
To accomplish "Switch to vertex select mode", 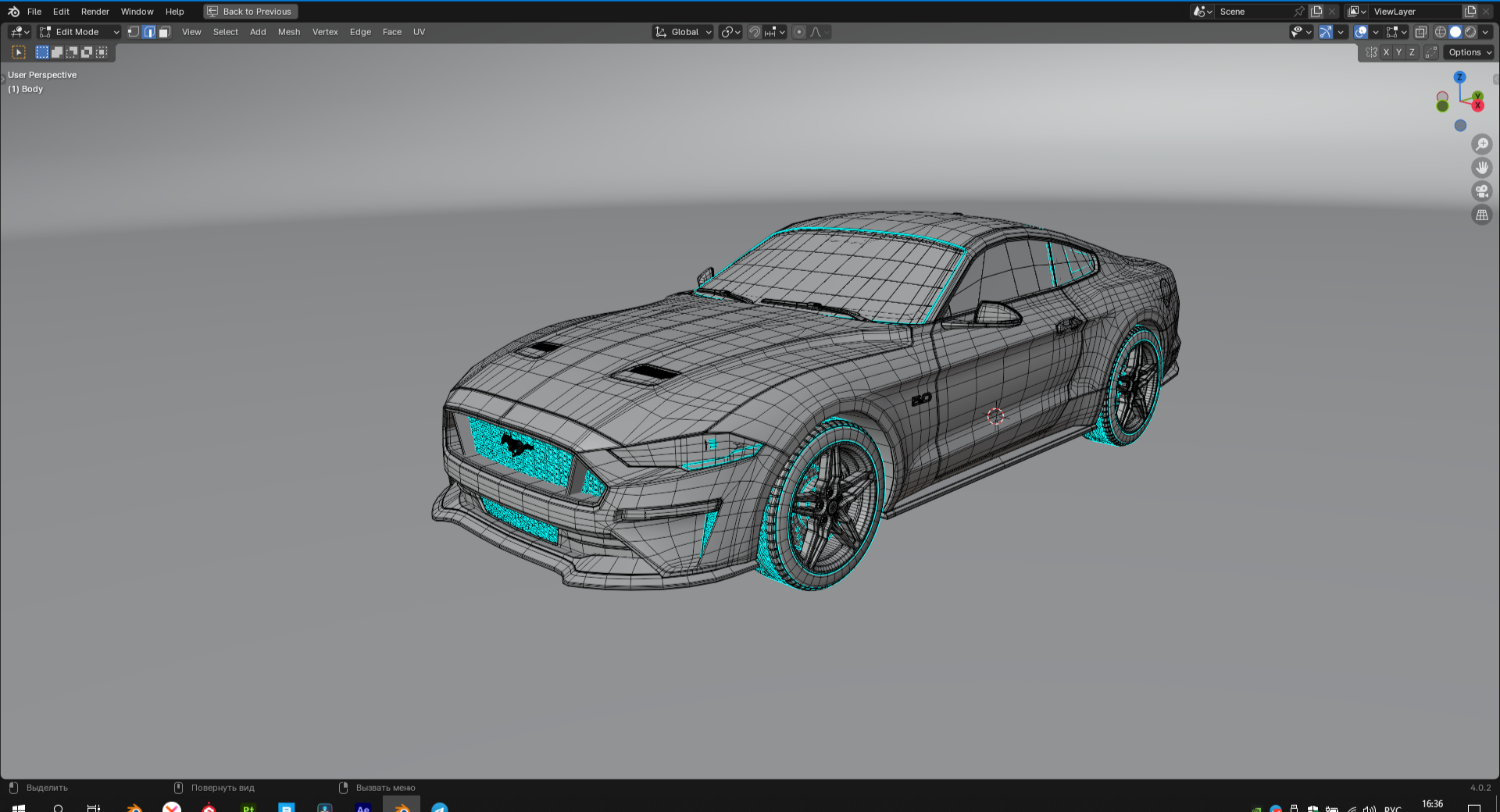I will point(134,32).
